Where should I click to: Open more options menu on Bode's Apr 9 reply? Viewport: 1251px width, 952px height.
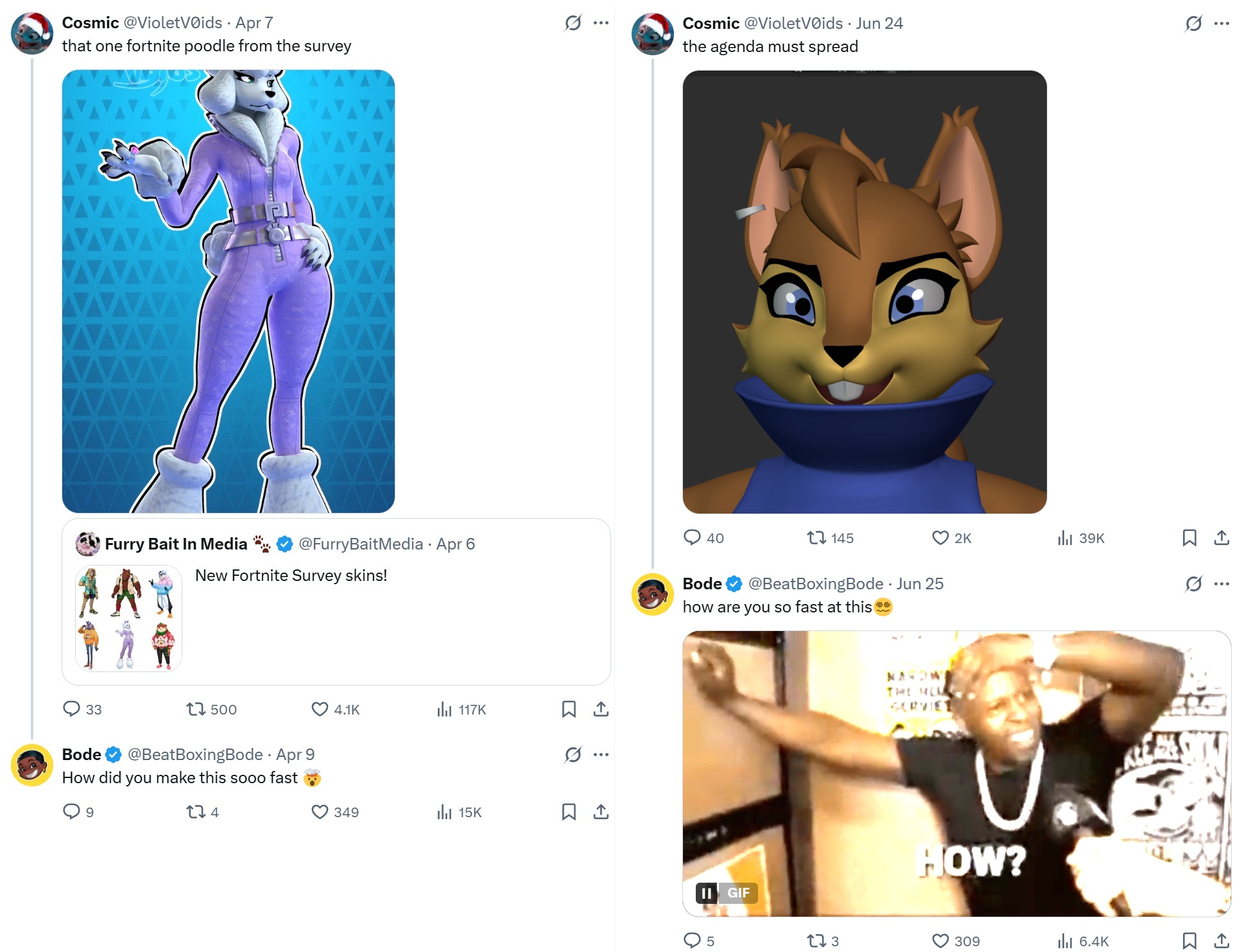(601, 754)
